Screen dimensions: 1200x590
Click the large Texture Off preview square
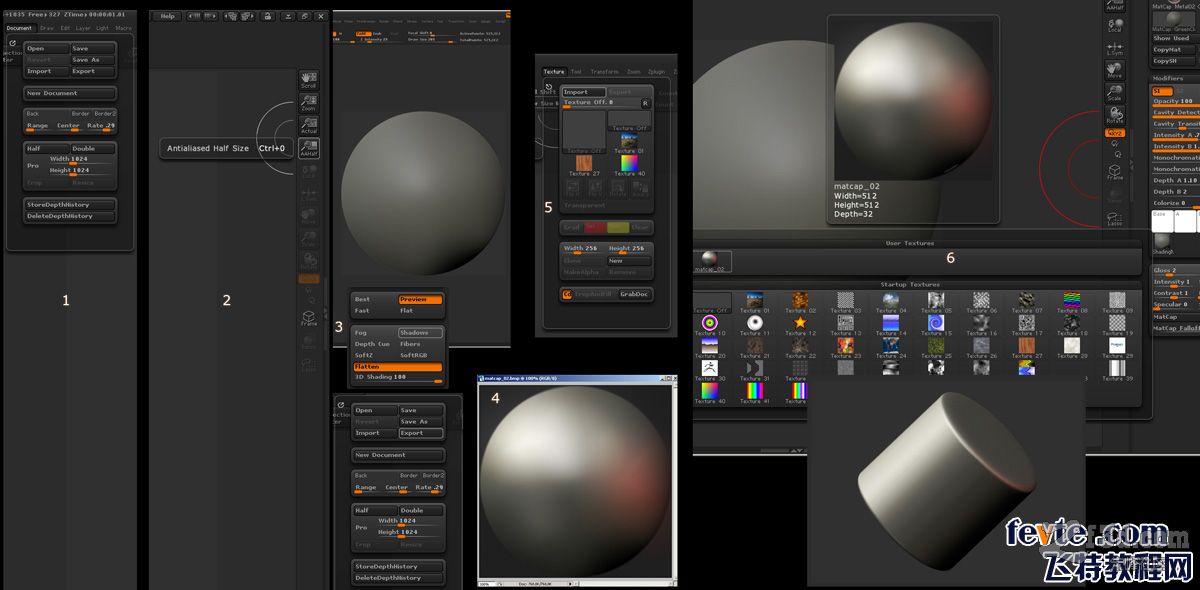coord(583,130)
